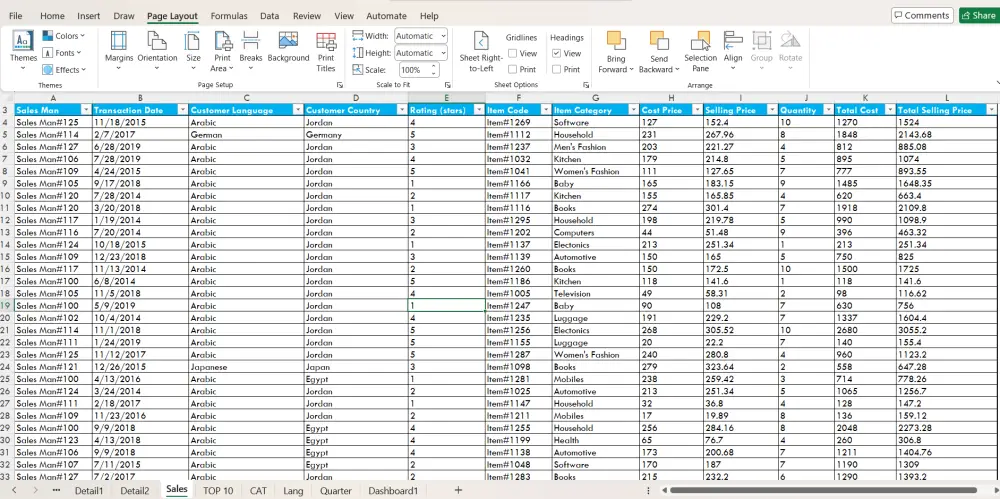Image resolution: width=1000 pixels, height=499 pixels.
Task: Uncheck Headings View checkbox
Action: (x=556, y=54)
